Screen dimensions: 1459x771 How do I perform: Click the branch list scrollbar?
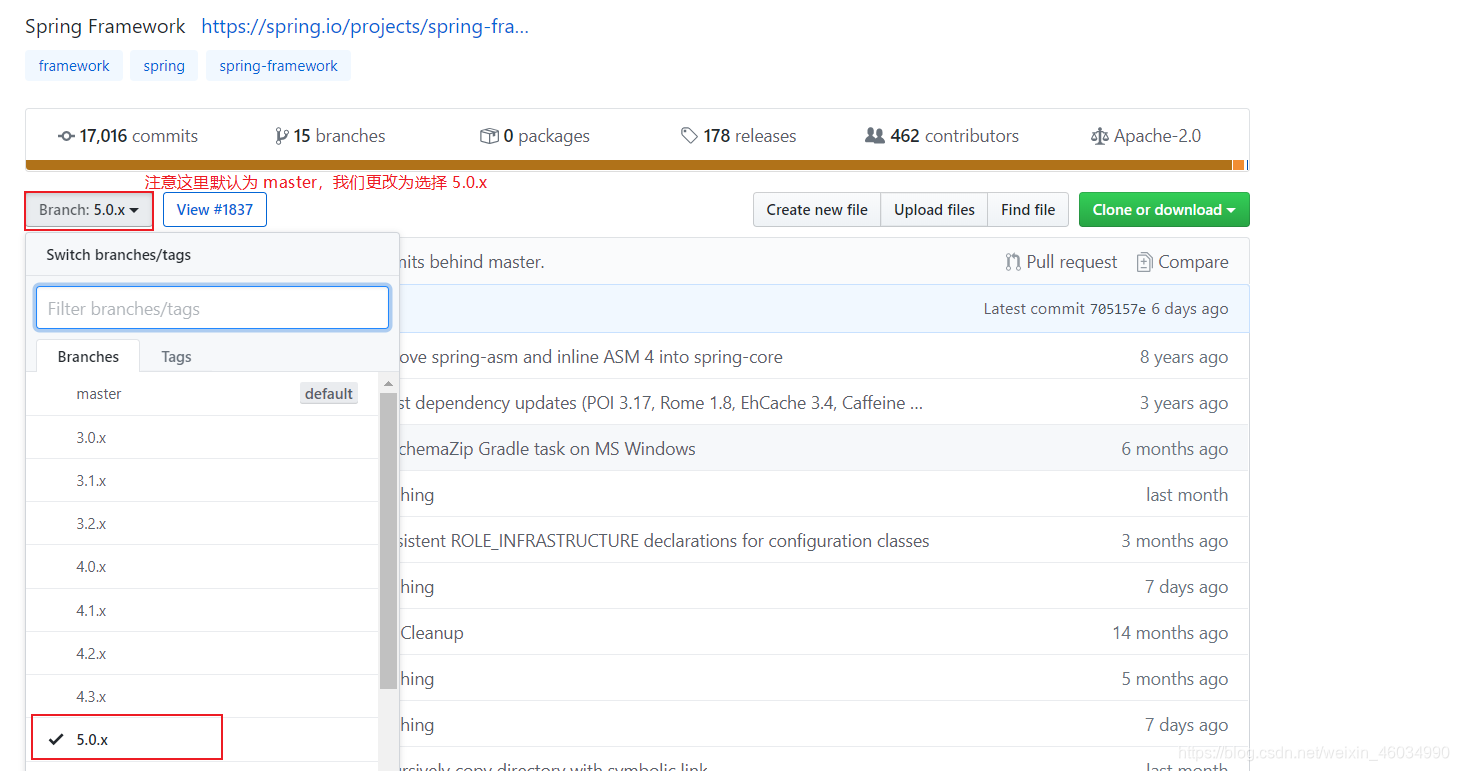pos(388,540)
